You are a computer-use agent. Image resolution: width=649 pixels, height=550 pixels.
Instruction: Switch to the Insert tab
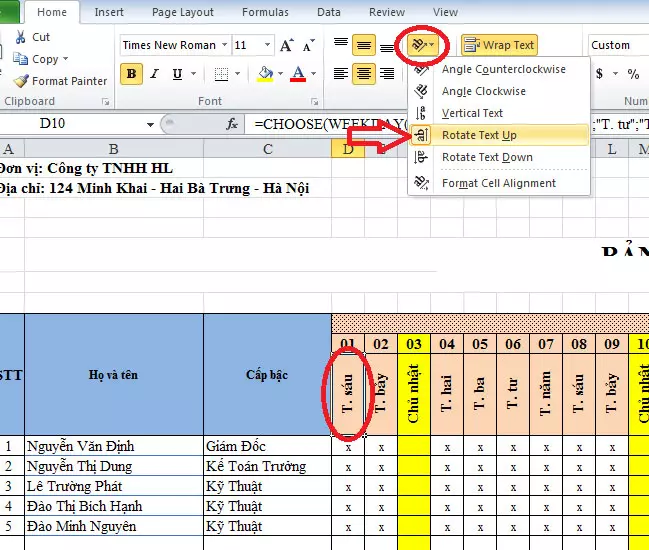tap(109, 12)
